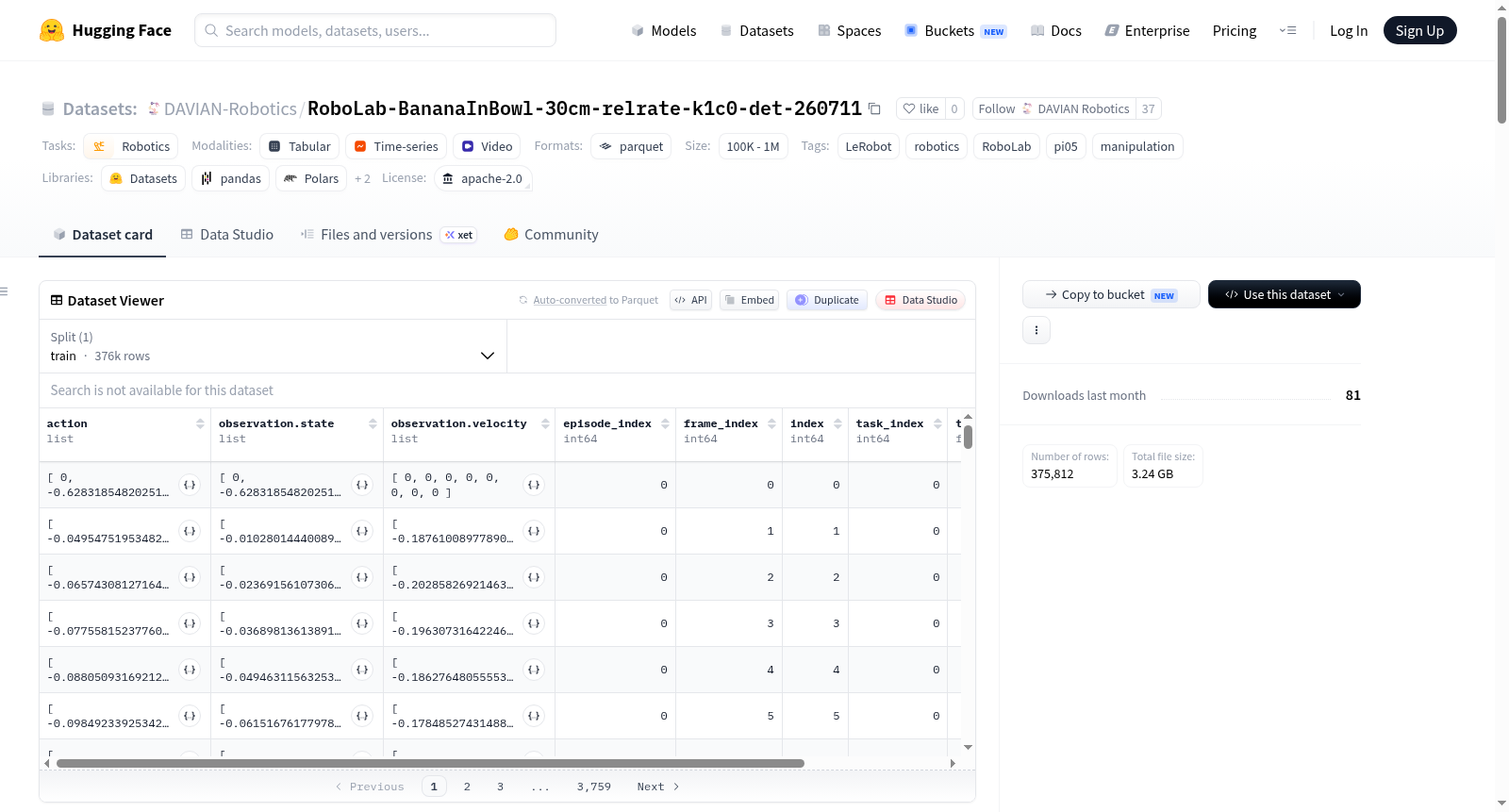Click the table vertical scrollbar thumb
Screen dimensions: 1509x812
coord(968,437)
